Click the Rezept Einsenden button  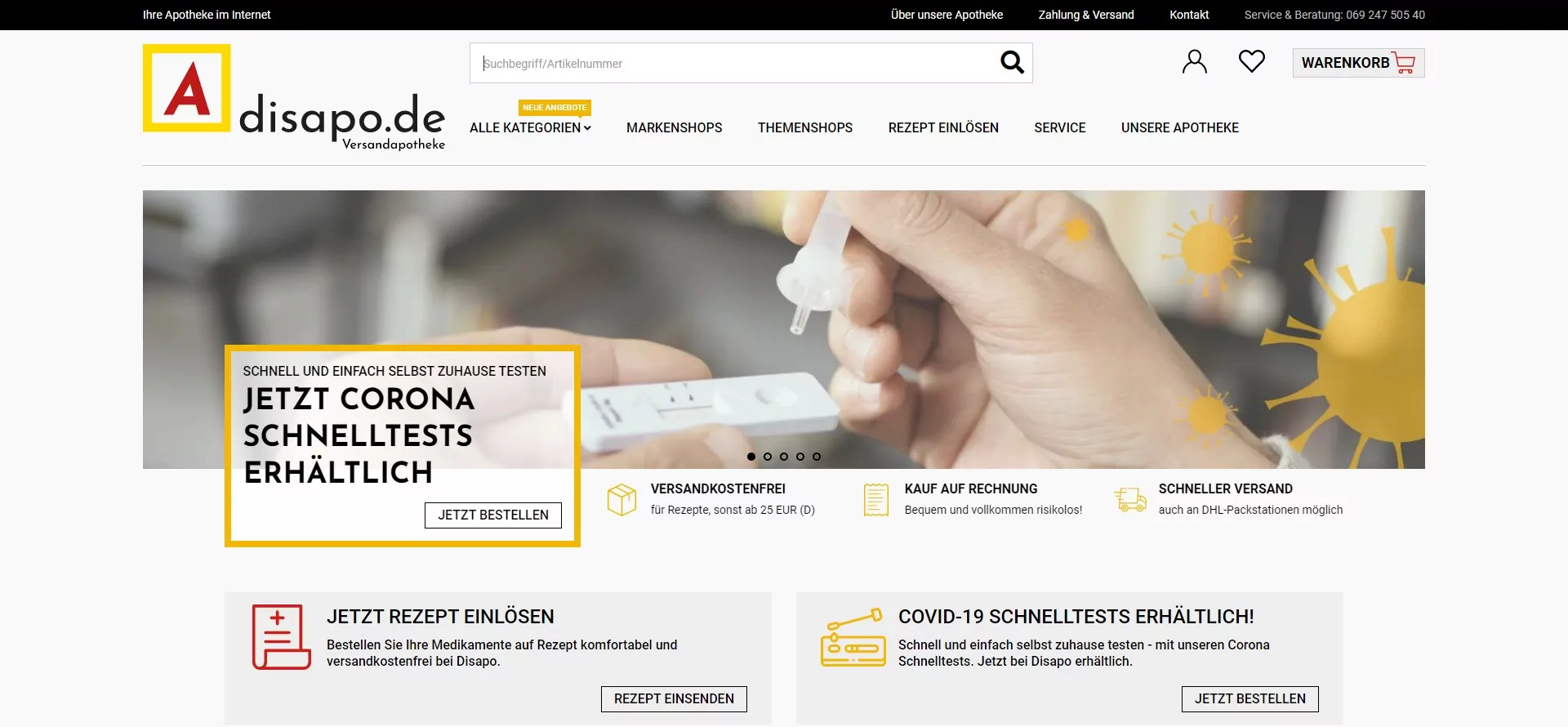coord(674,699)
